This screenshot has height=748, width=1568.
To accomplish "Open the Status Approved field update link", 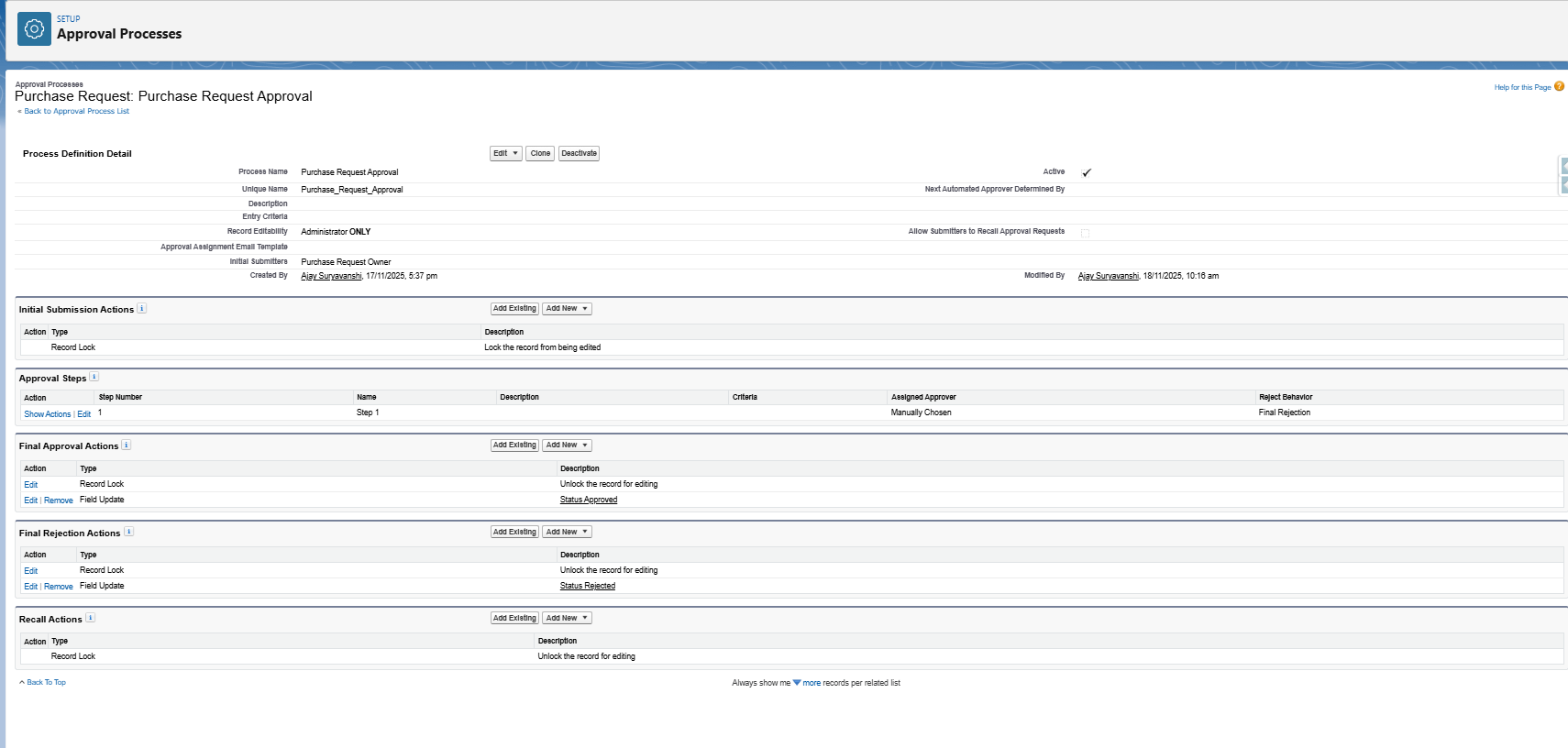I will [x=588, y=500].
